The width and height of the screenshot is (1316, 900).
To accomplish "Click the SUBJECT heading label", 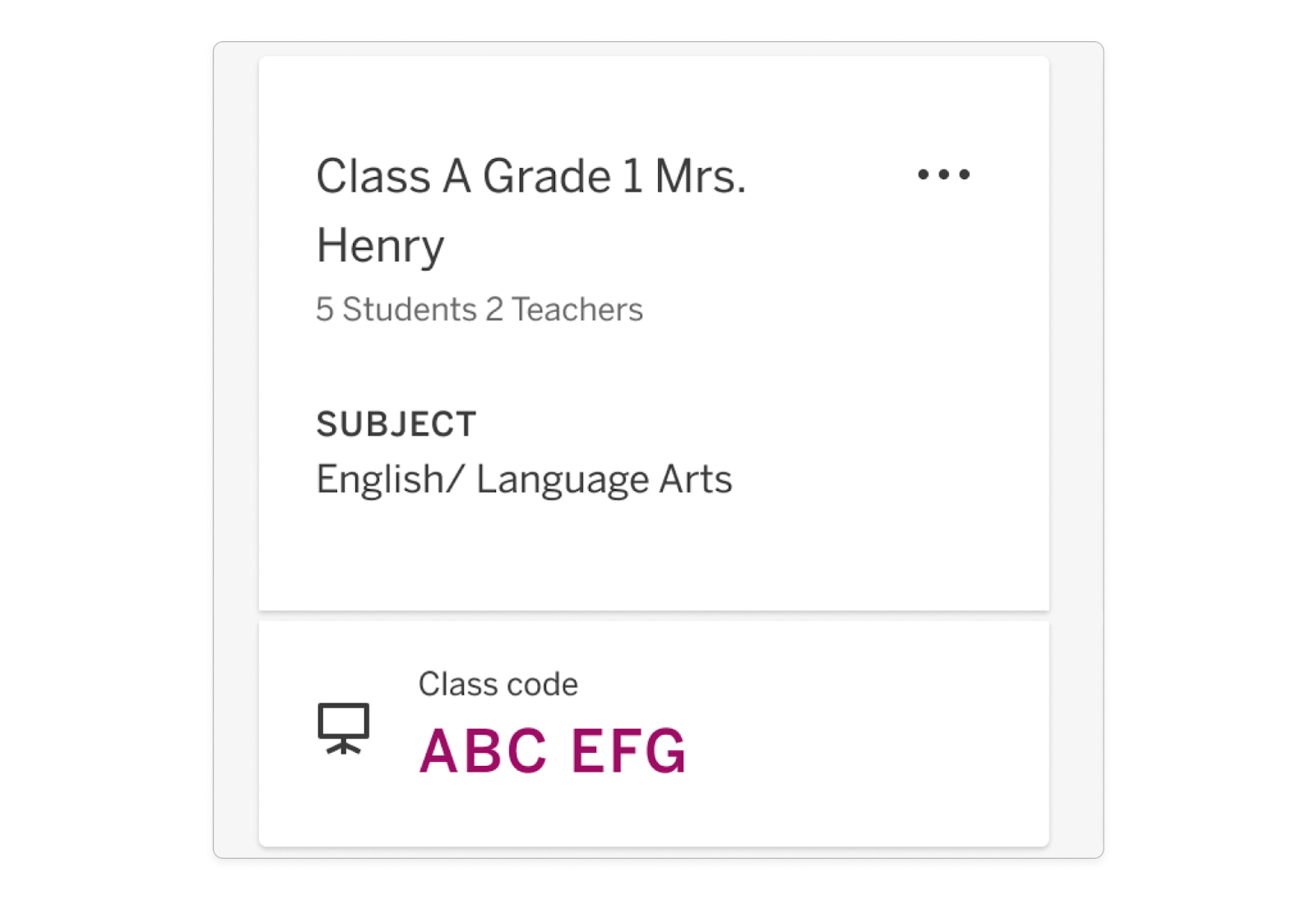I will (396, 424).
